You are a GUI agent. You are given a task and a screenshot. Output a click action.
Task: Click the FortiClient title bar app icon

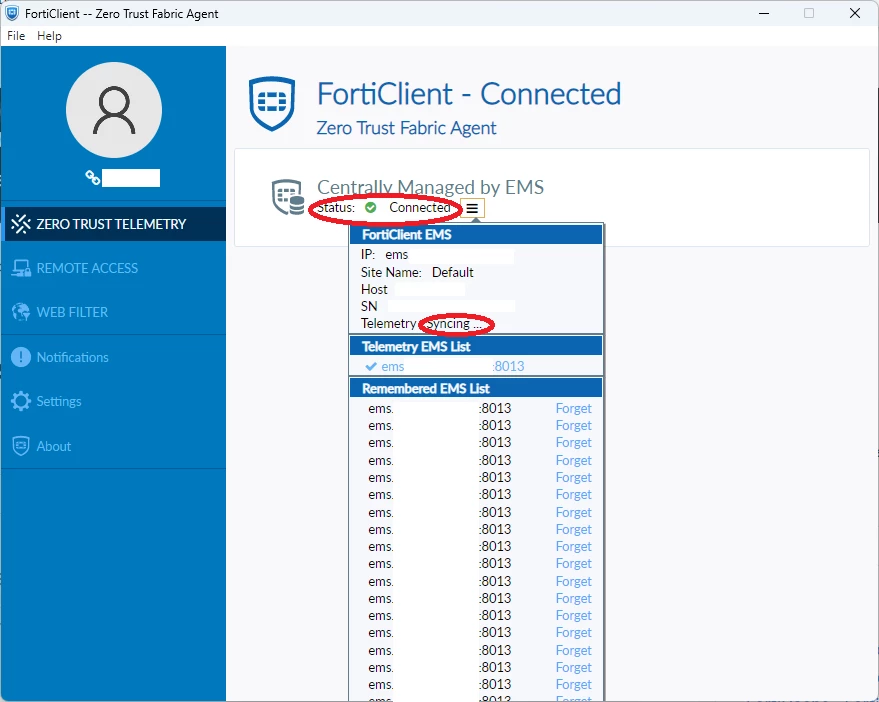(12, 13)
